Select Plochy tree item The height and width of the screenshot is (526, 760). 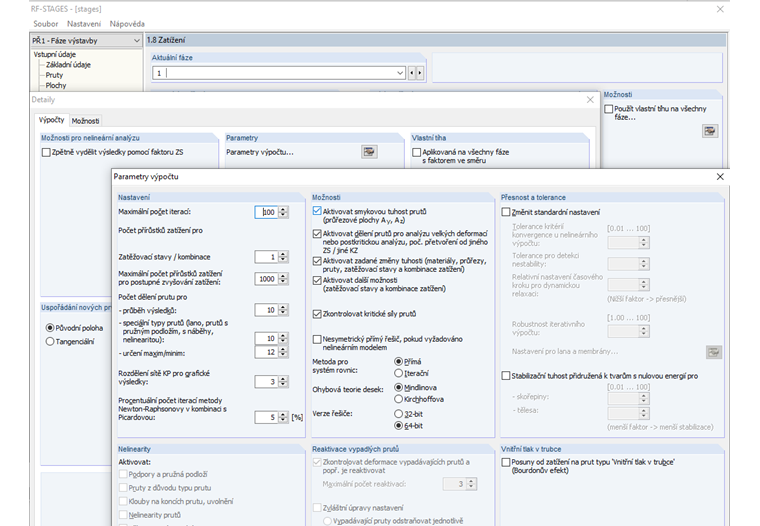point(56,85)
